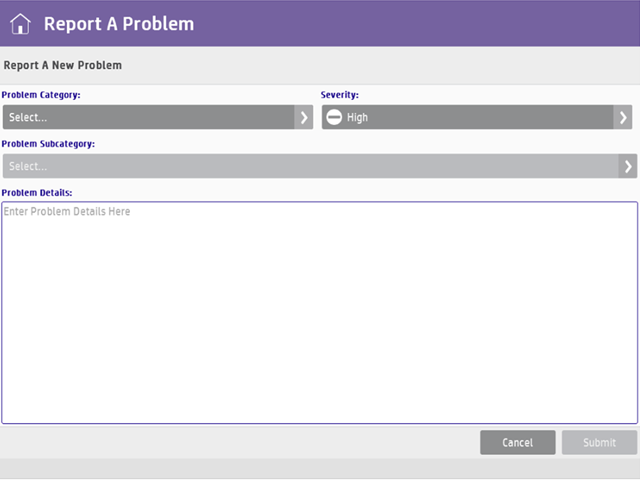Open the Severity dropdown showing High

point(470,117)
